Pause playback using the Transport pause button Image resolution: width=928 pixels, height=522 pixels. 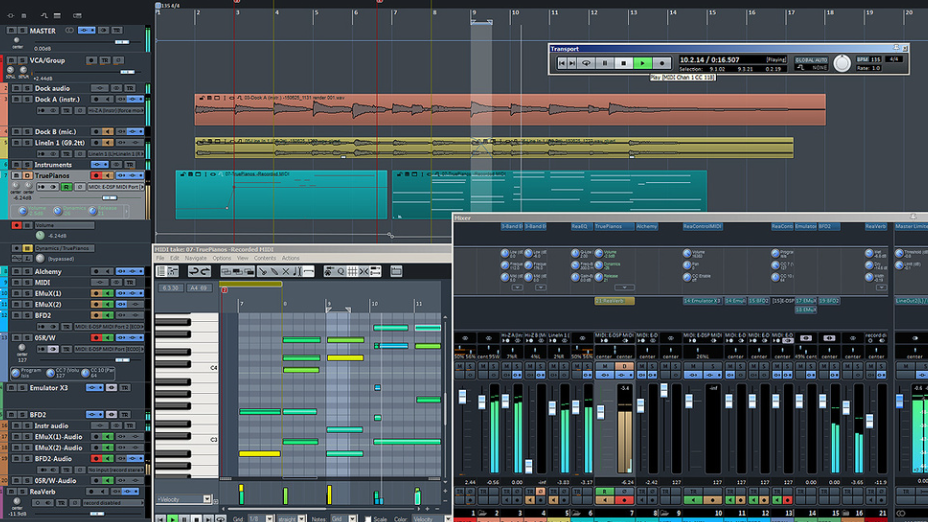pyautogui.click(x=605, y=63)
